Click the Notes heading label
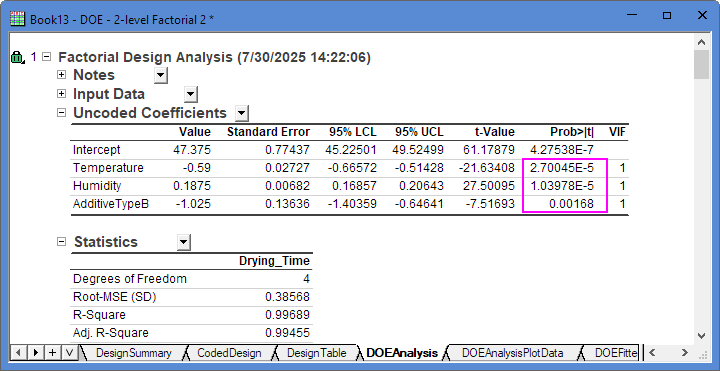 coord(94,75)
